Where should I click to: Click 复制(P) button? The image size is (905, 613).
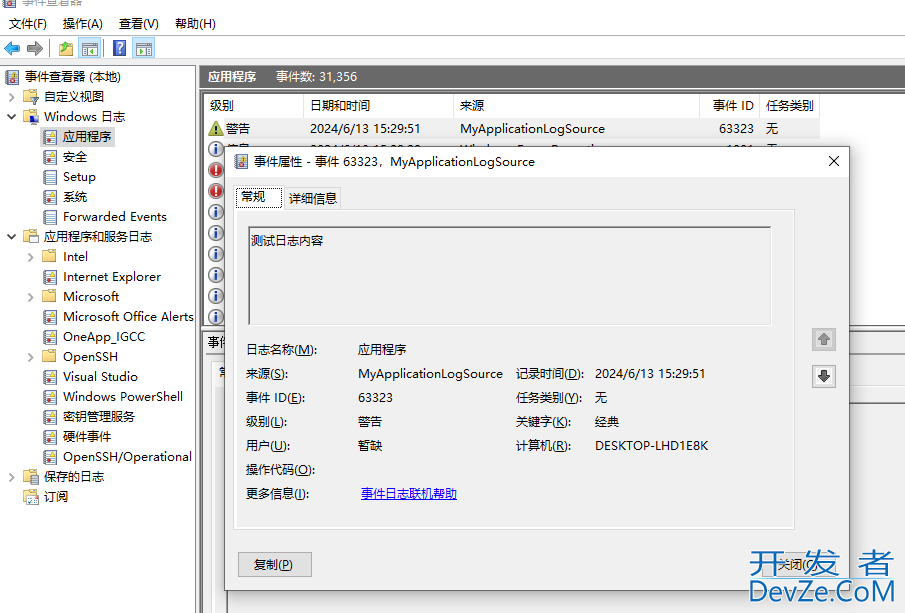coord(275,565)
